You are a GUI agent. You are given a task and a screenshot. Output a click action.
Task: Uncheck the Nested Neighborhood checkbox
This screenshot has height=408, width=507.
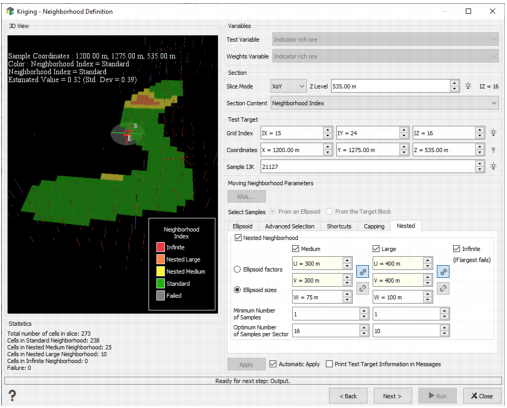click(238, 238)
